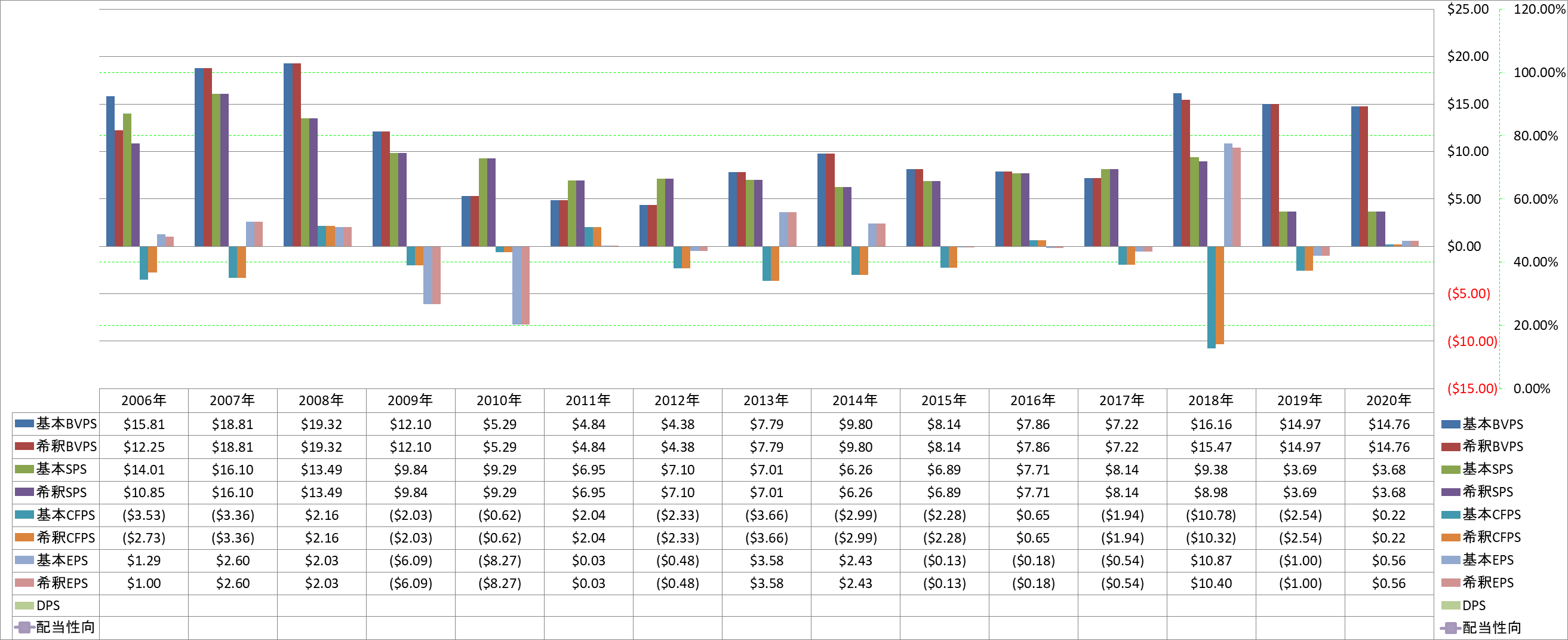Screen dimensions: 1568x640
Task: Click the 希釈SPS cell $10.85 for 2006年
Action: 144,492
